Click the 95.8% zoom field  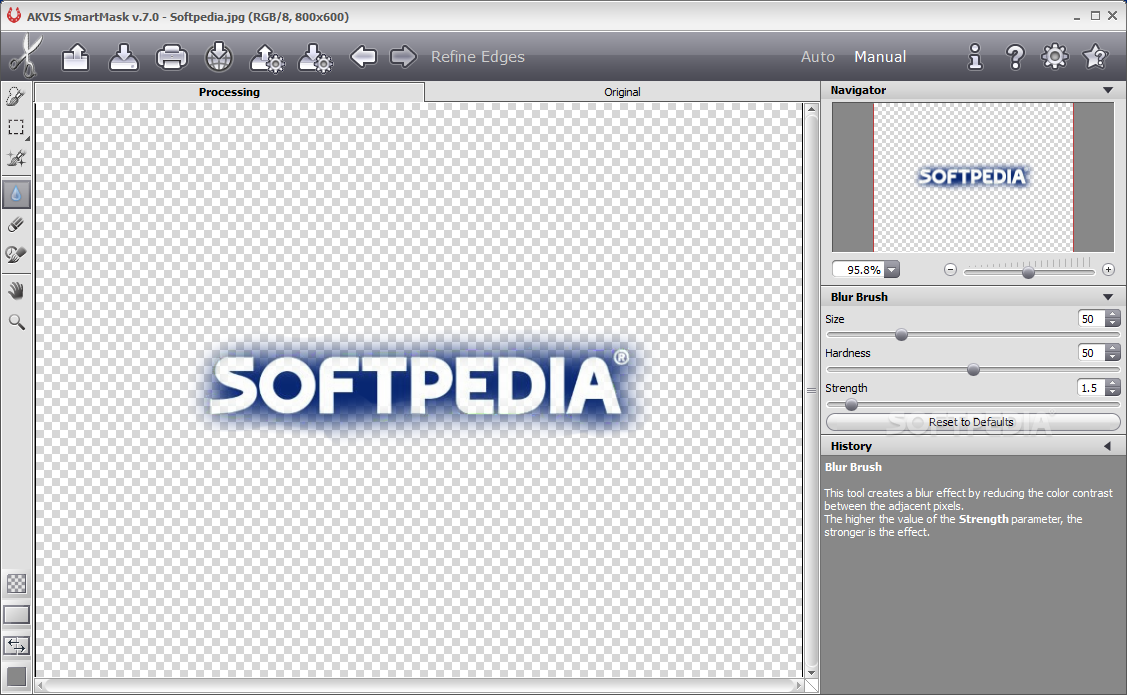coord(859,270)
